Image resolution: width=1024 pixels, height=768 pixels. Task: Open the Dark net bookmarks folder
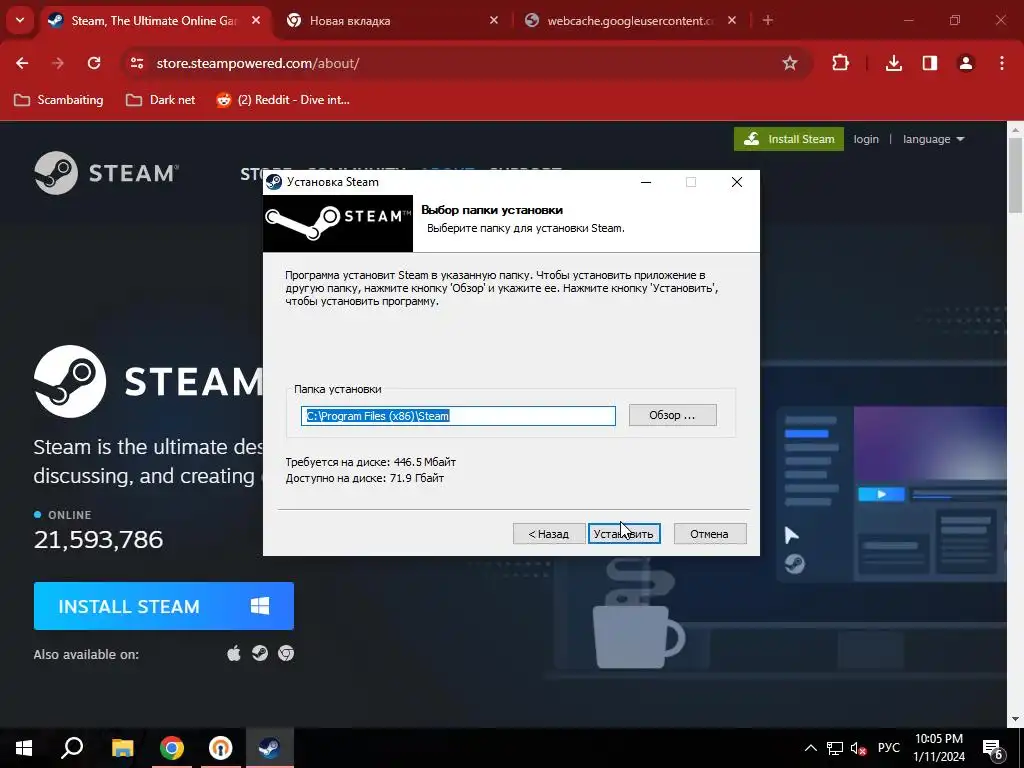click(x=161, y=100)
